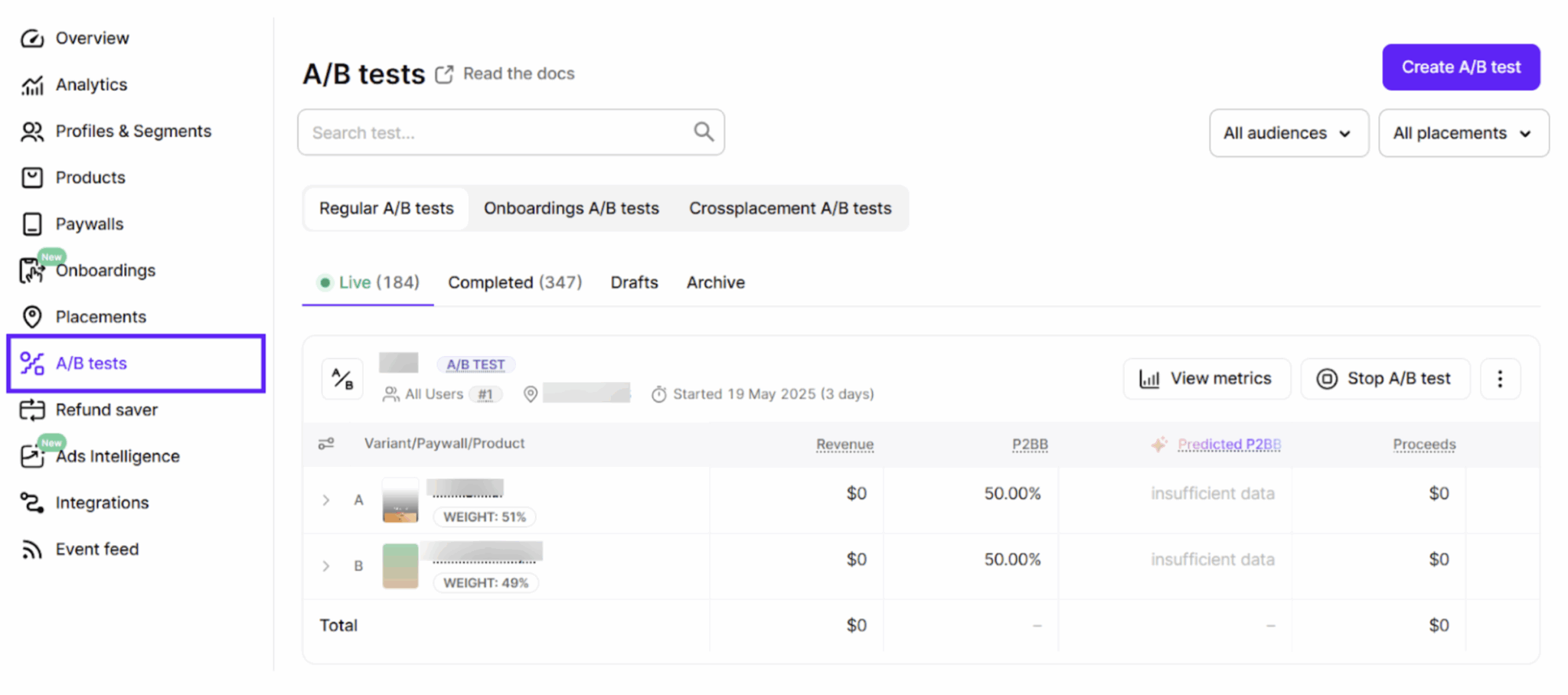The height and width of the screenshot is (695, 1568).
Task: Navigate to Onboardings in the sidebar
Action: pos(105,270)
